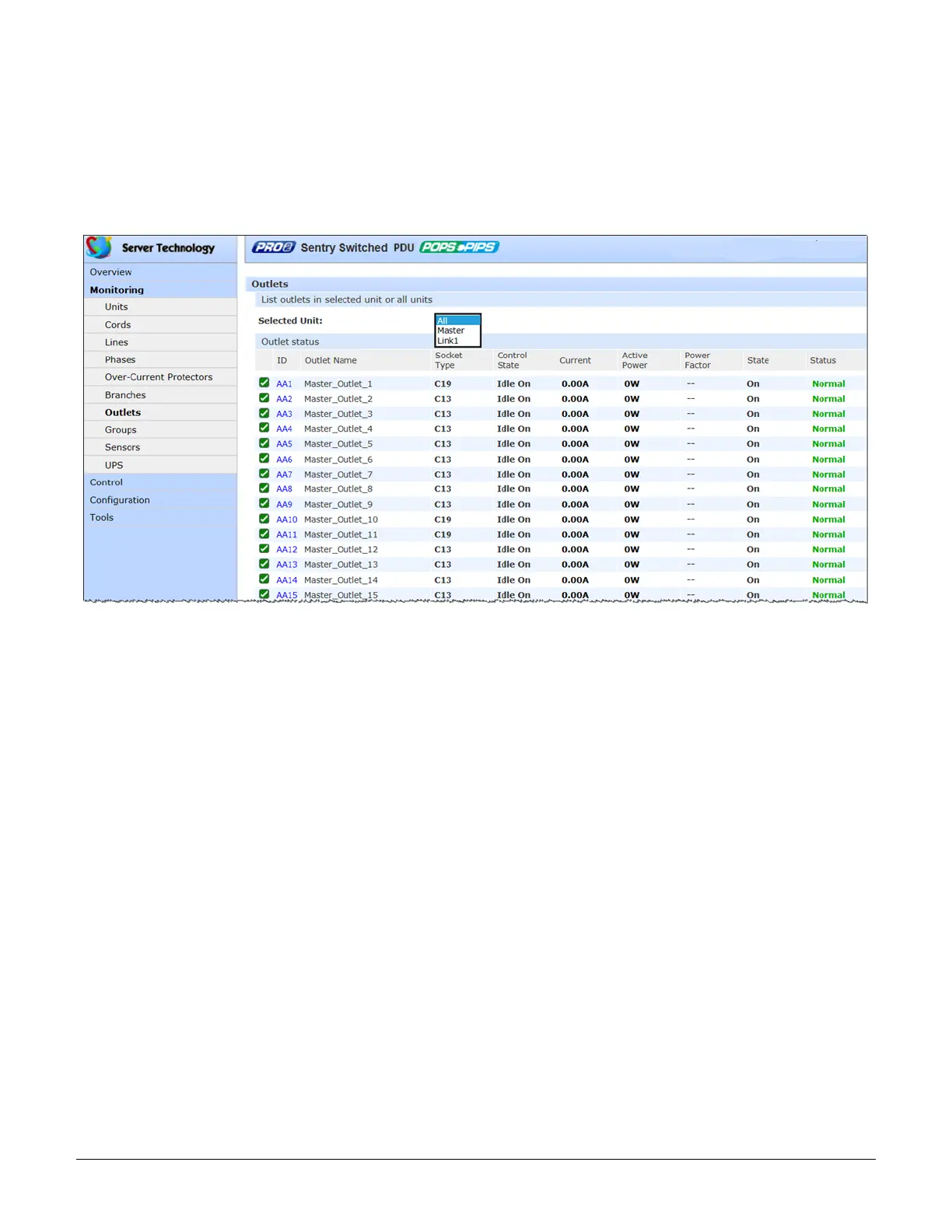The width and height of the screenshot is (952, 1232).
Task: Open outlet AA2 details link
Action: [x=284, y=399]
